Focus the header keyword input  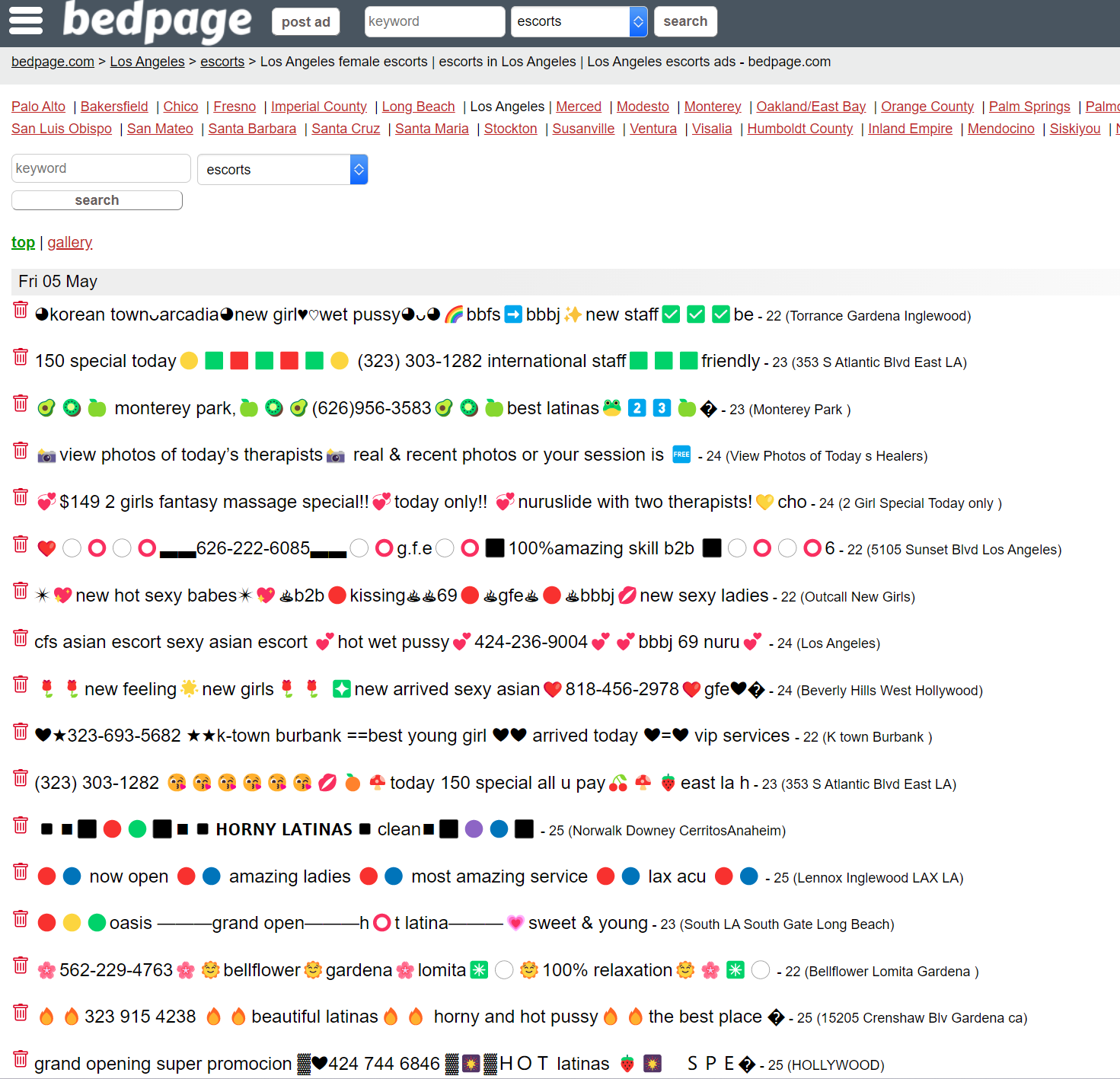pyautogui.click(x=435, y=21)
